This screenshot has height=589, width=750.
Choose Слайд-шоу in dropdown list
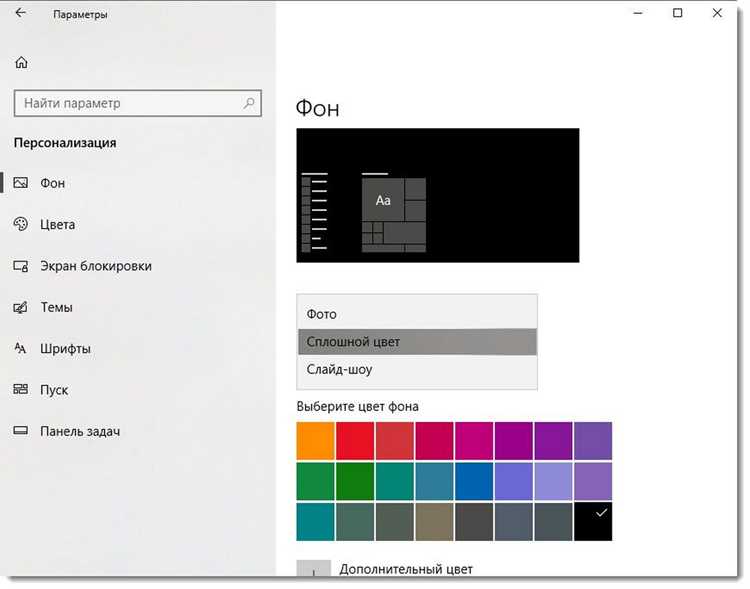coord(417,369)
